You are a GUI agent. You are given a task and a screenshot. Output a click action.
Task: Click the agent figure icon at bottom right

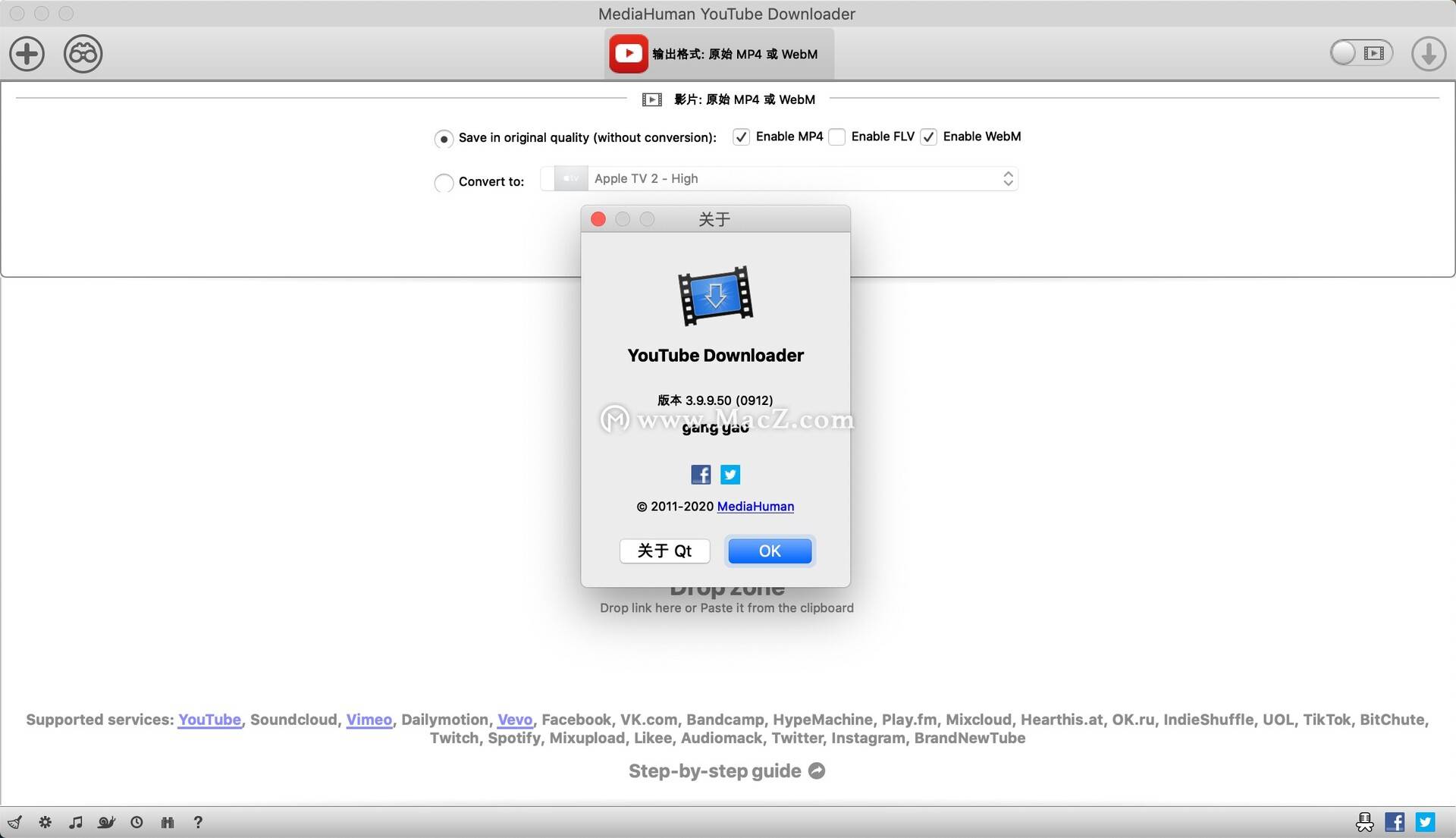(x=1365, y=822)
